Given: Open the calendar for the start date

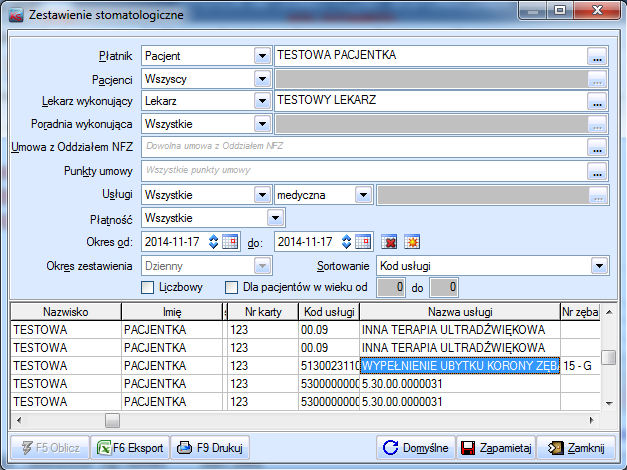Looking at the screenshot, I should pyautogui.click(x=230, y=241).
